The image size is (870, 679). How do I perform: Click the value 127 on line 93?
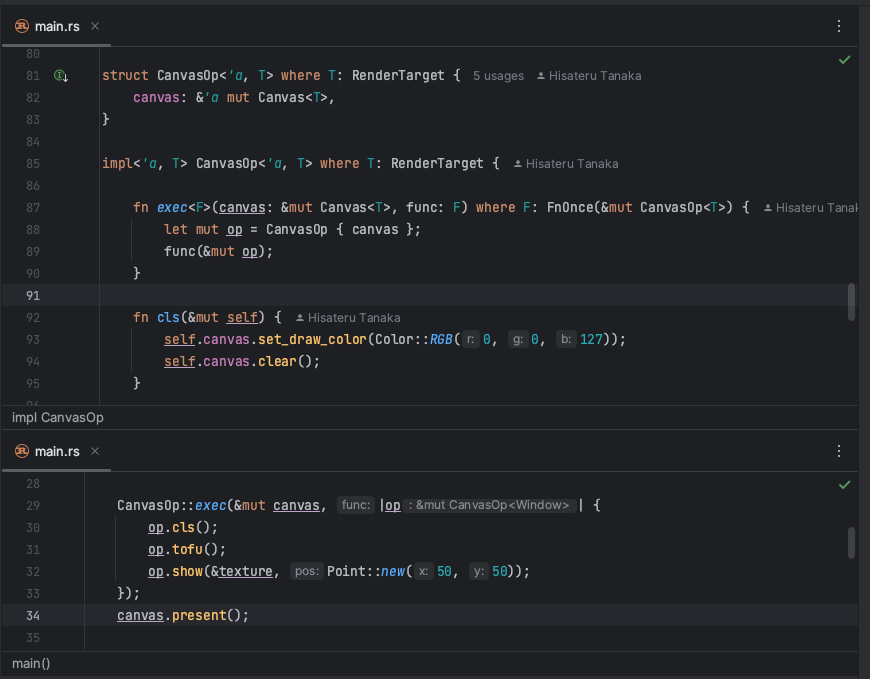click(x=591, y=340)
